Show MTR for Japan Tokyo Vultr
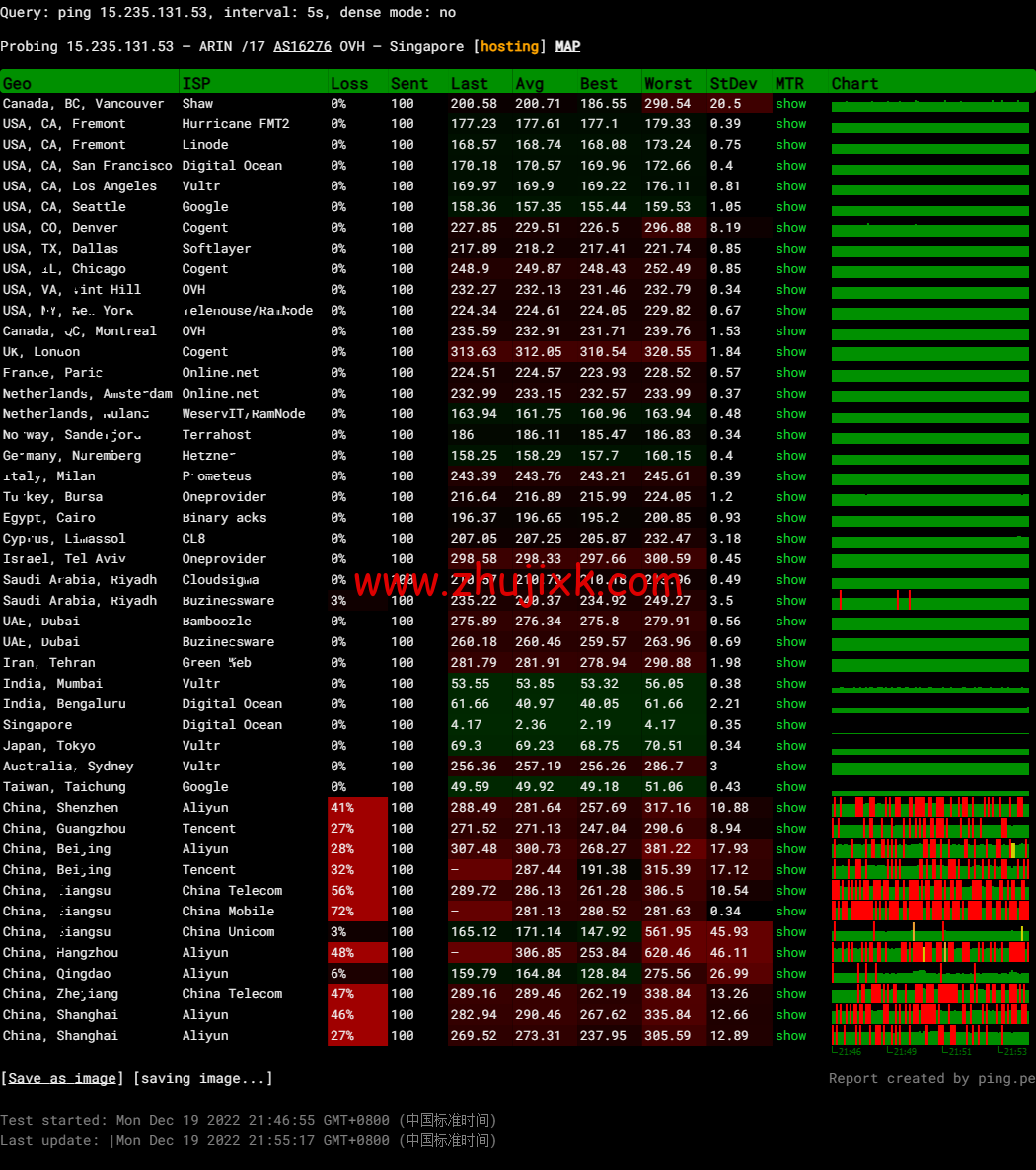This screenshot has height=1170, width=1036. point(790,746)
